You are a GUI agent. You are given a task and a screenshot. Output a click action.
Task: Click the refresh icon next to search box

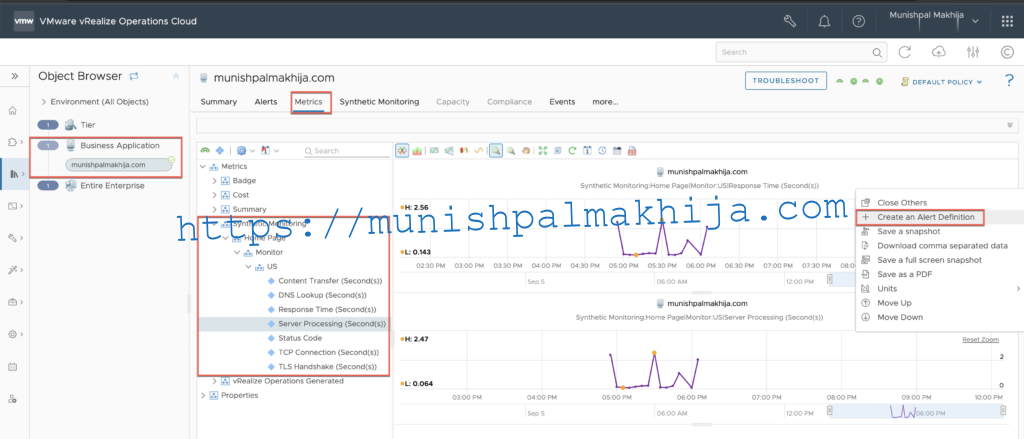pos(904,52)
